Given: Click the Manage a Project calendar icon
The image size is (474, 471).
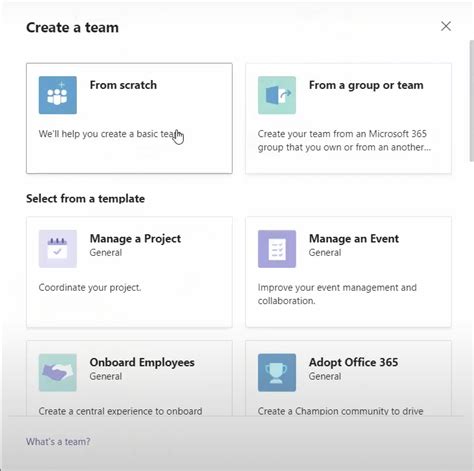Looking at the screenshot, I should pos(58,249).
